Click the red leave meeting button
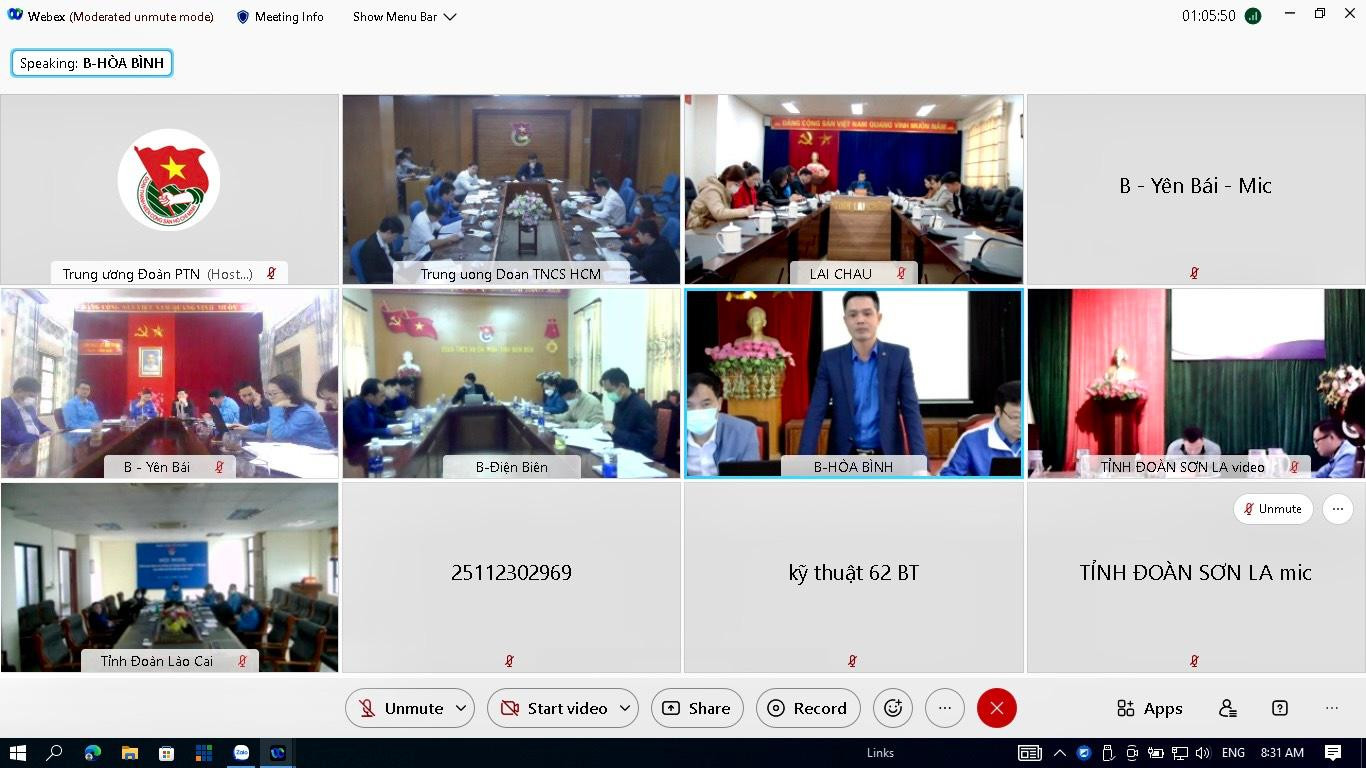Image resolution: width=1366 pixels, height=768 pixels. point(996,708)
